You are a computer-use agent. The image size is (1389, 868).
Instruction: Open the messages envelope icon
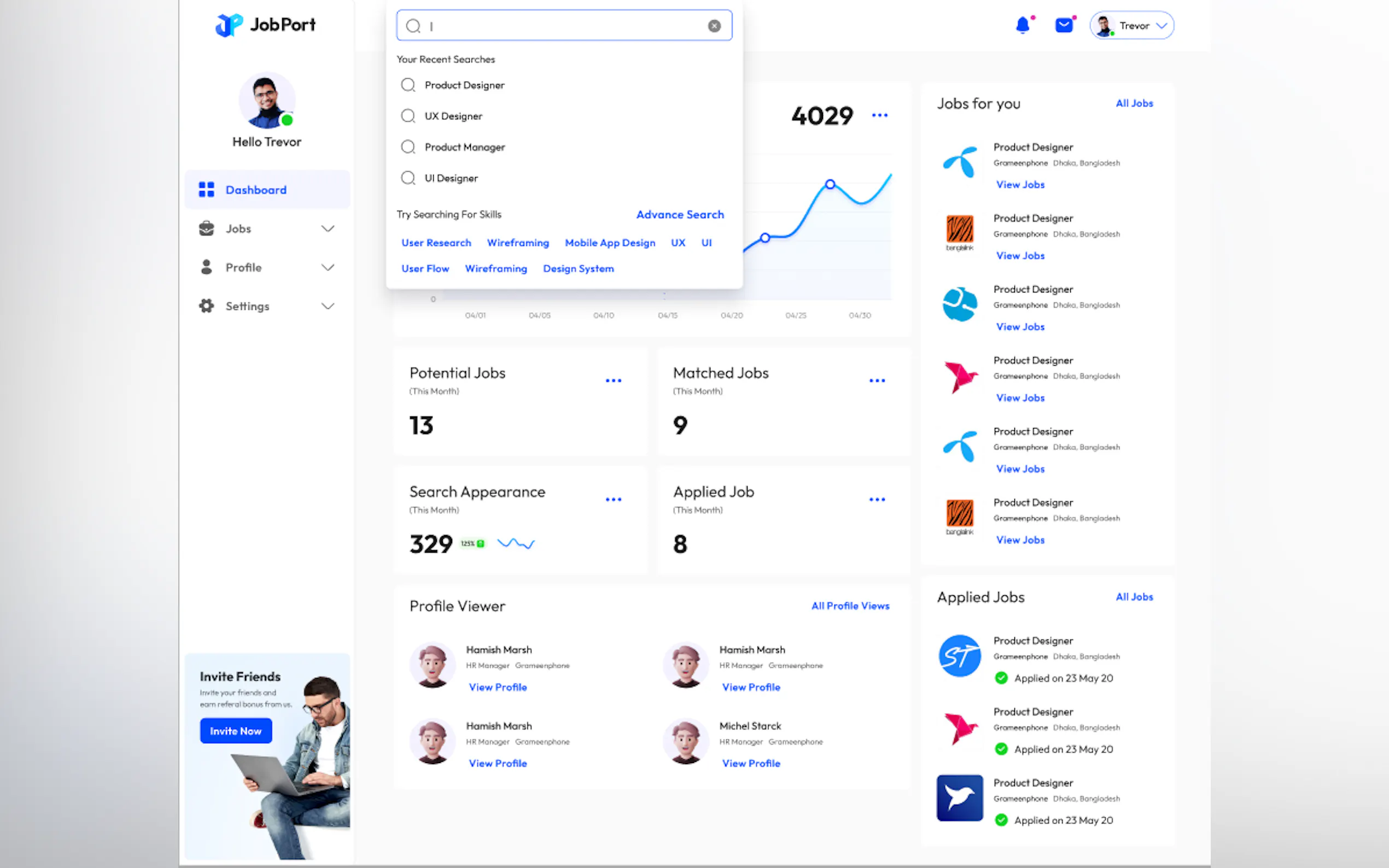tap(1064, 26)
